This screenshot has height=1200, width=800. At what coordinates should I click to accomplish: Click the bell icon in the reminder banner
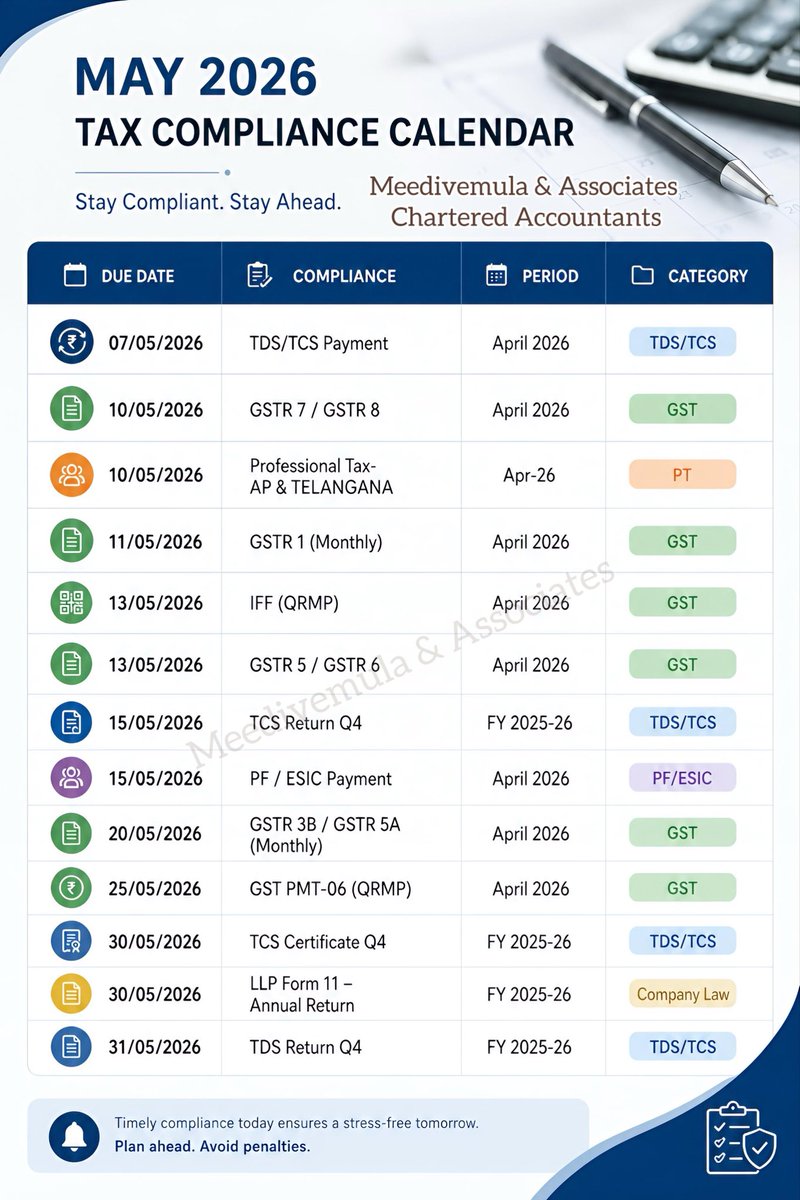[74, 1136]
